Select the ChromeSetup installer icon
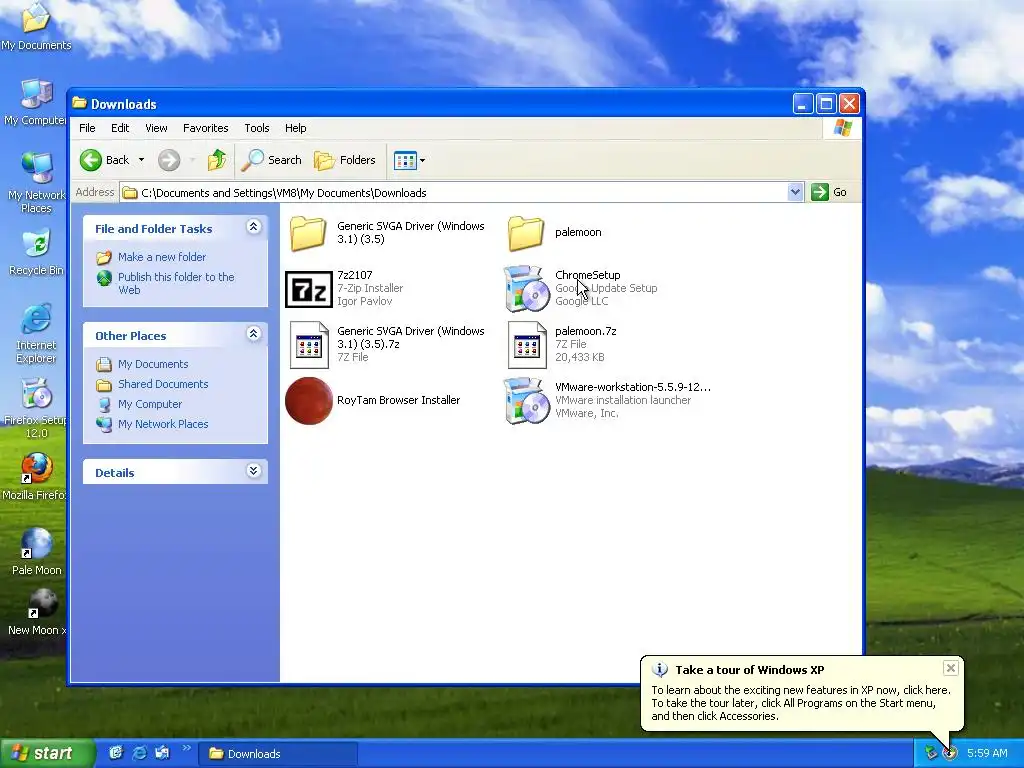Image resolution: width=1024 pixels, height=768 pixels. point(526,289)
